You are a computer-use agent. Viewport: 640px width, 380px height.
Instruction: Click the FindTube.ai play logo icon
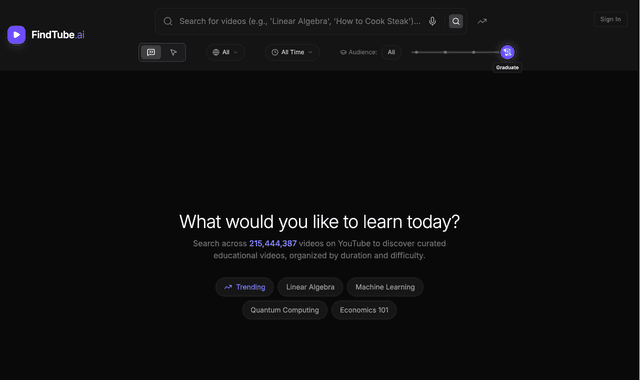tap(16, 35)
